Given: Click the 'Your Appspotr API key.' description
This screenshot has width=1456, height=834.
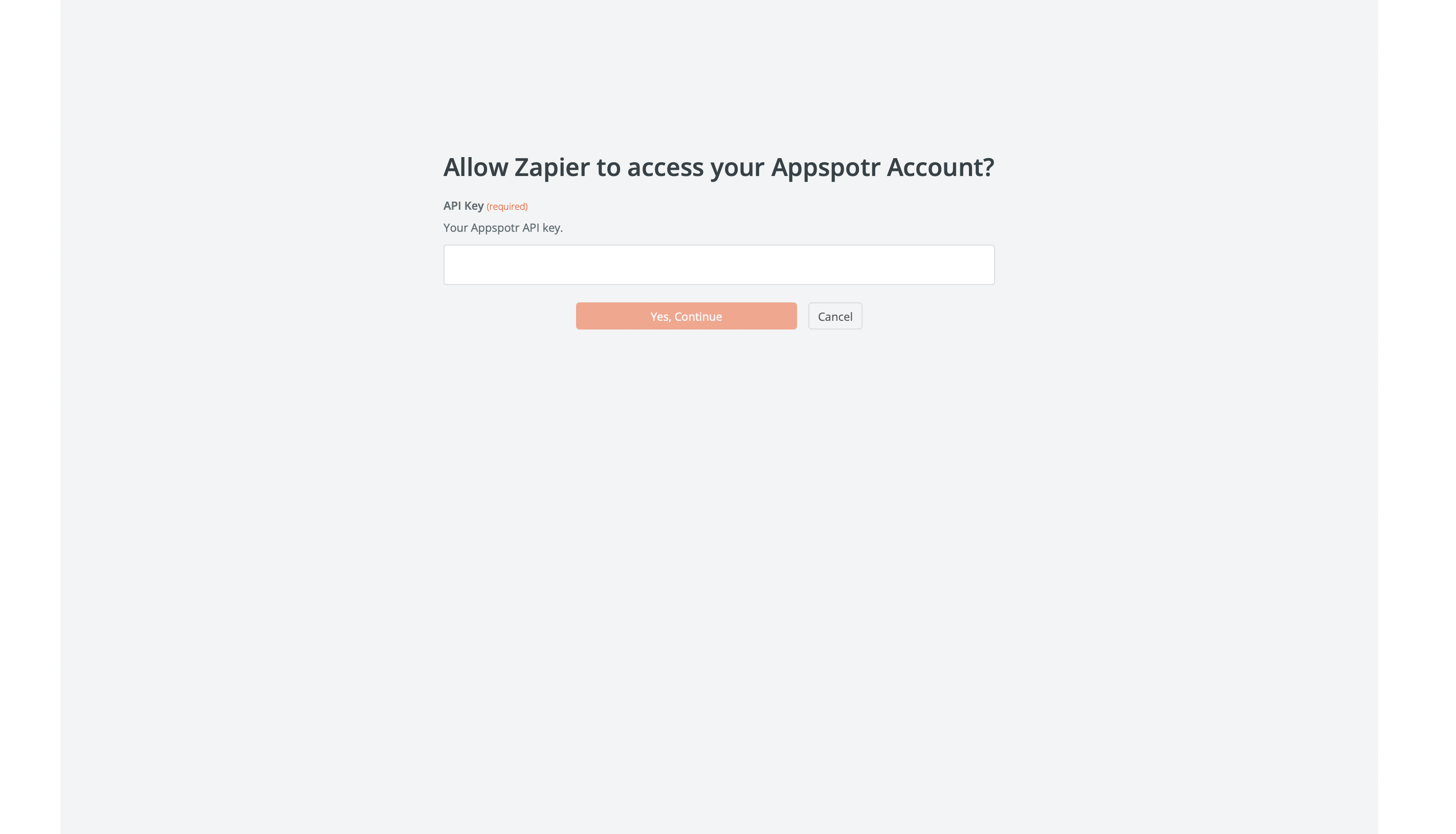Looking at the screenshot, I should point(503,228).
